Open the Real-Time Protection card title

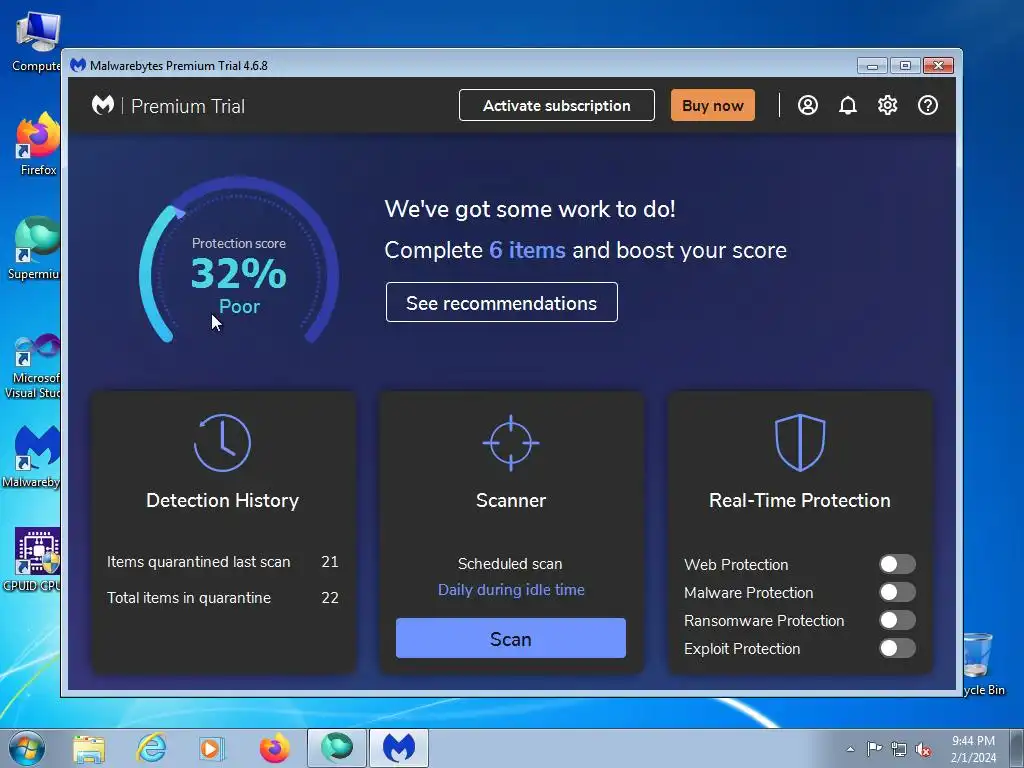pyautogui.click(x=800, y=500)
